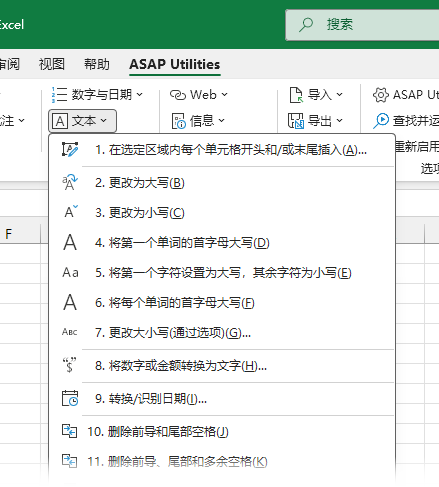
Task: Click the 查找并运行 magnifier play icon
Action: [x=381, y=121]
